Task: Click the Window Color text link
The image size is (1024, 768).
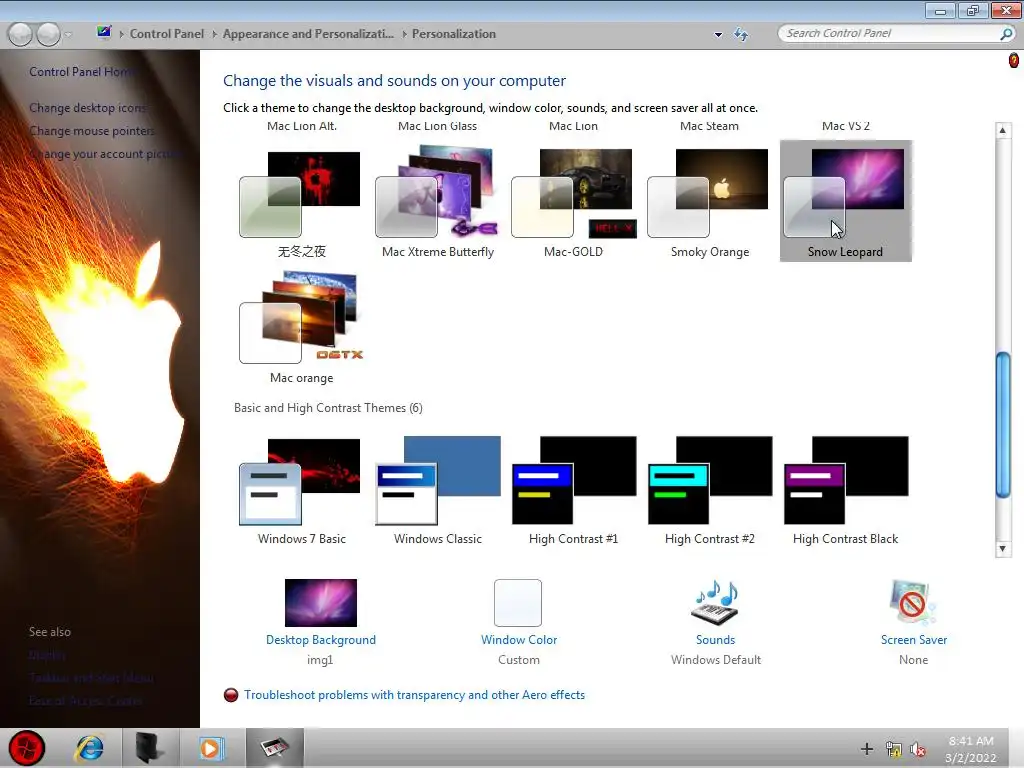Action: (519, 640)
